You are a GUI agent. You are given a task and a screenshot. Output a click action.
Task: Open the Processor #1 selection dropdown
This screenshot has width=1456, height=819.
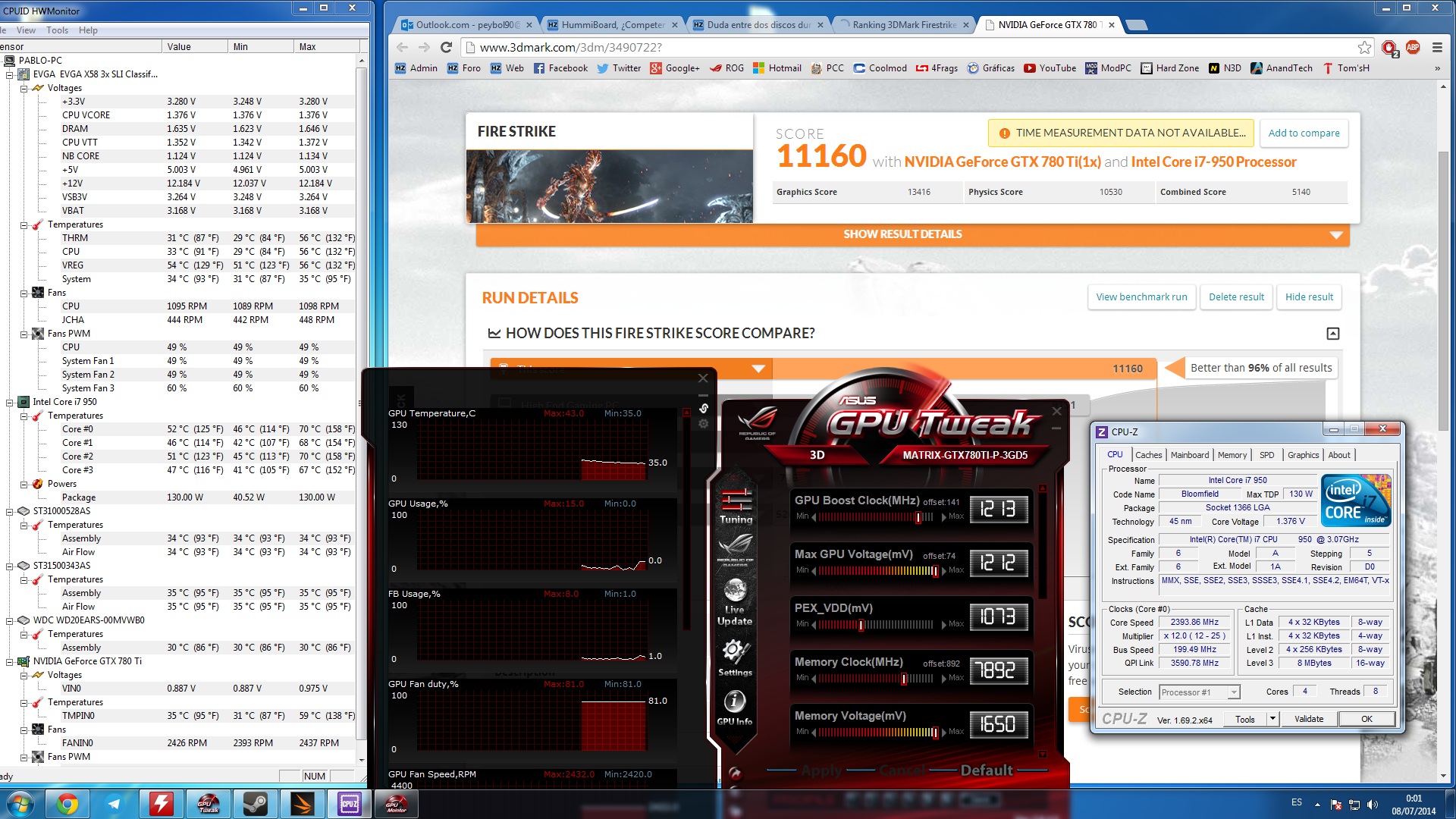1234,692
